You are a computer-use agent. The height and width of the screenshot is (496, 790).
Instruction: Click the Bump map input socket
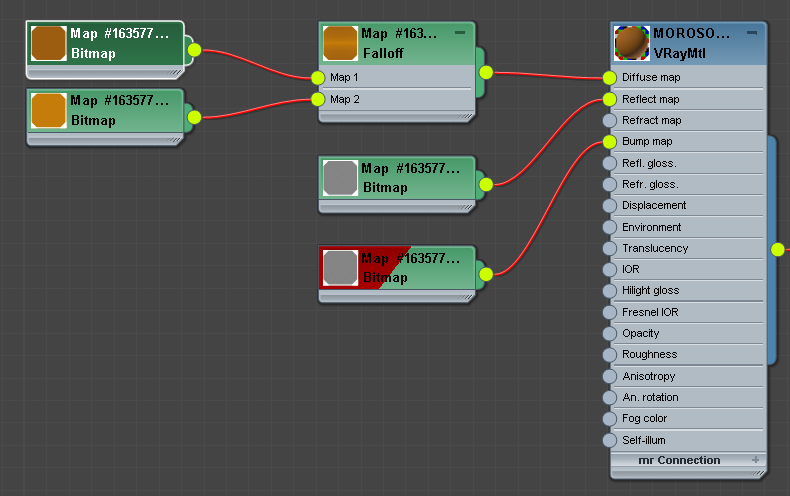click(x=610, y=142)
